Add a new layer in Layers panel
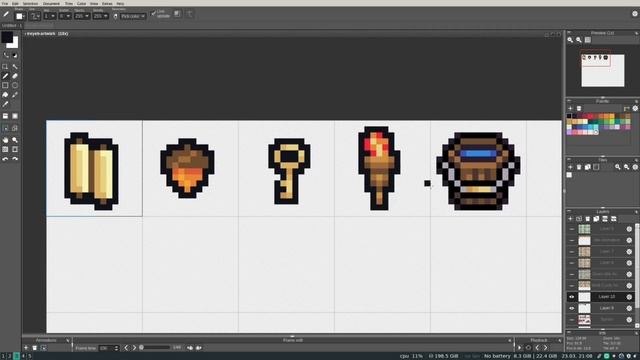 [570, 219]
